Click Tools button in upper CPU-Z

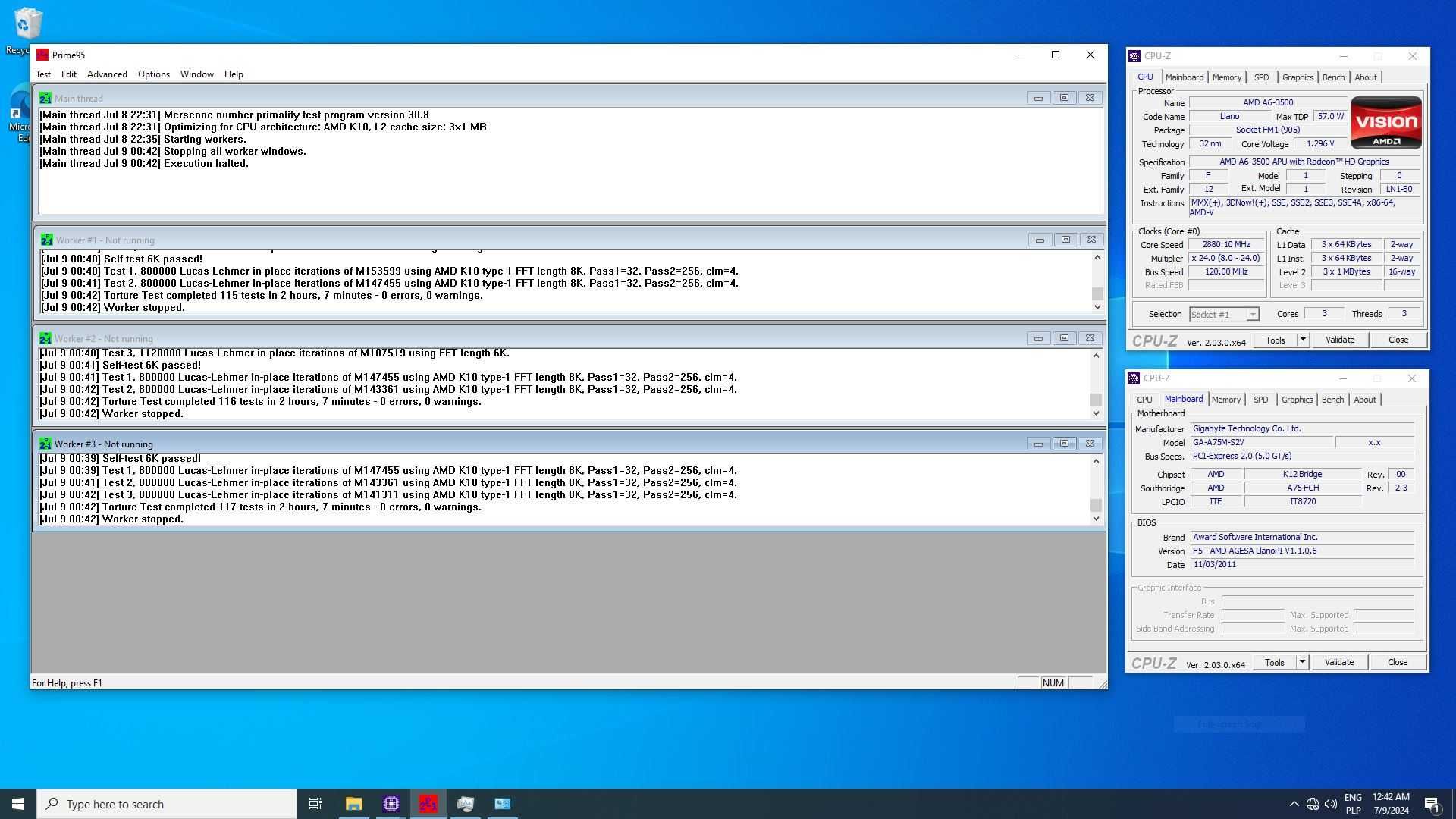[x=1276, y=340]
